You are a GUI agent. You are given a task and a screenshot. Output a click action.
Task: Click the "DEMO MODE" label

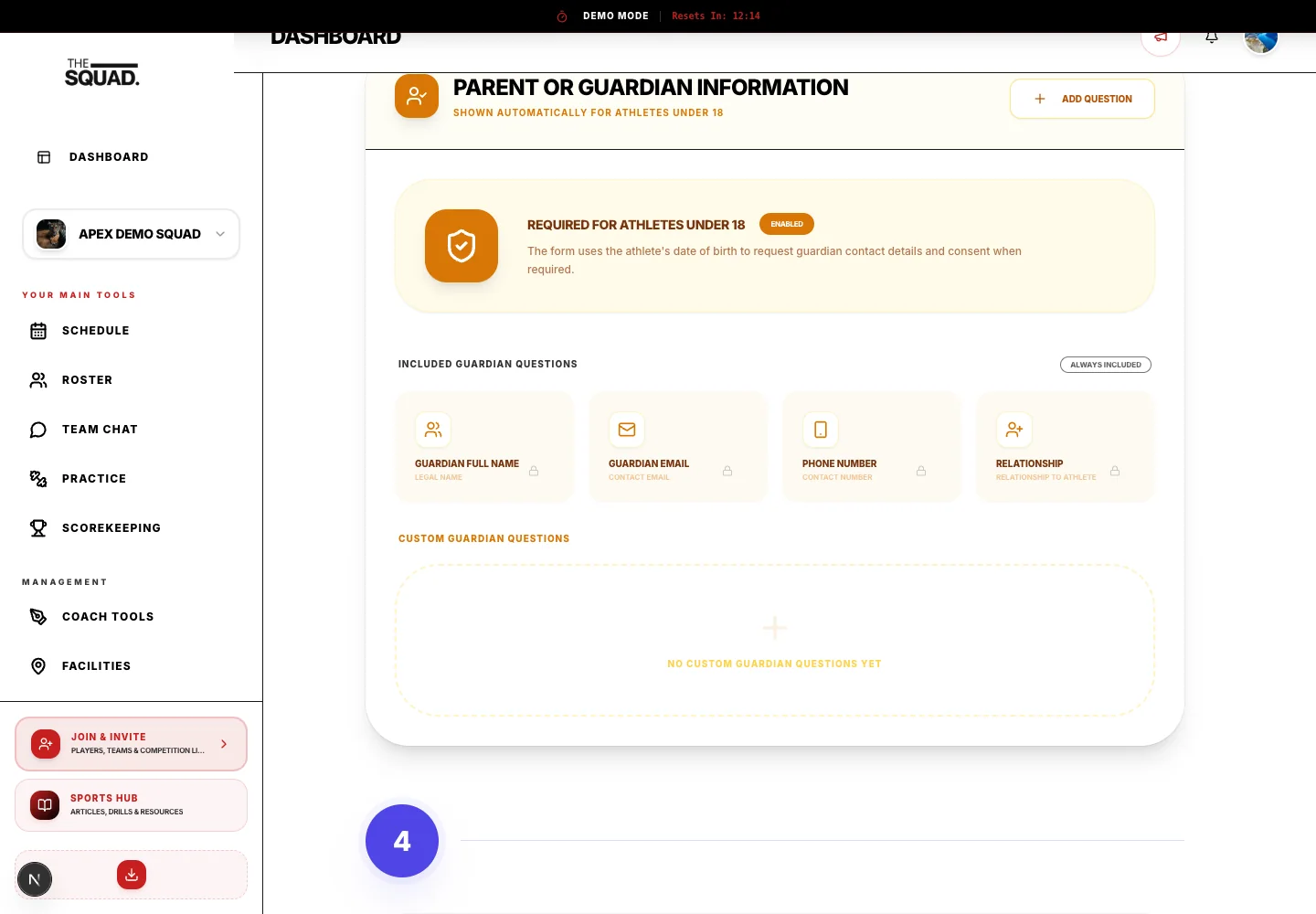point(616,16)
